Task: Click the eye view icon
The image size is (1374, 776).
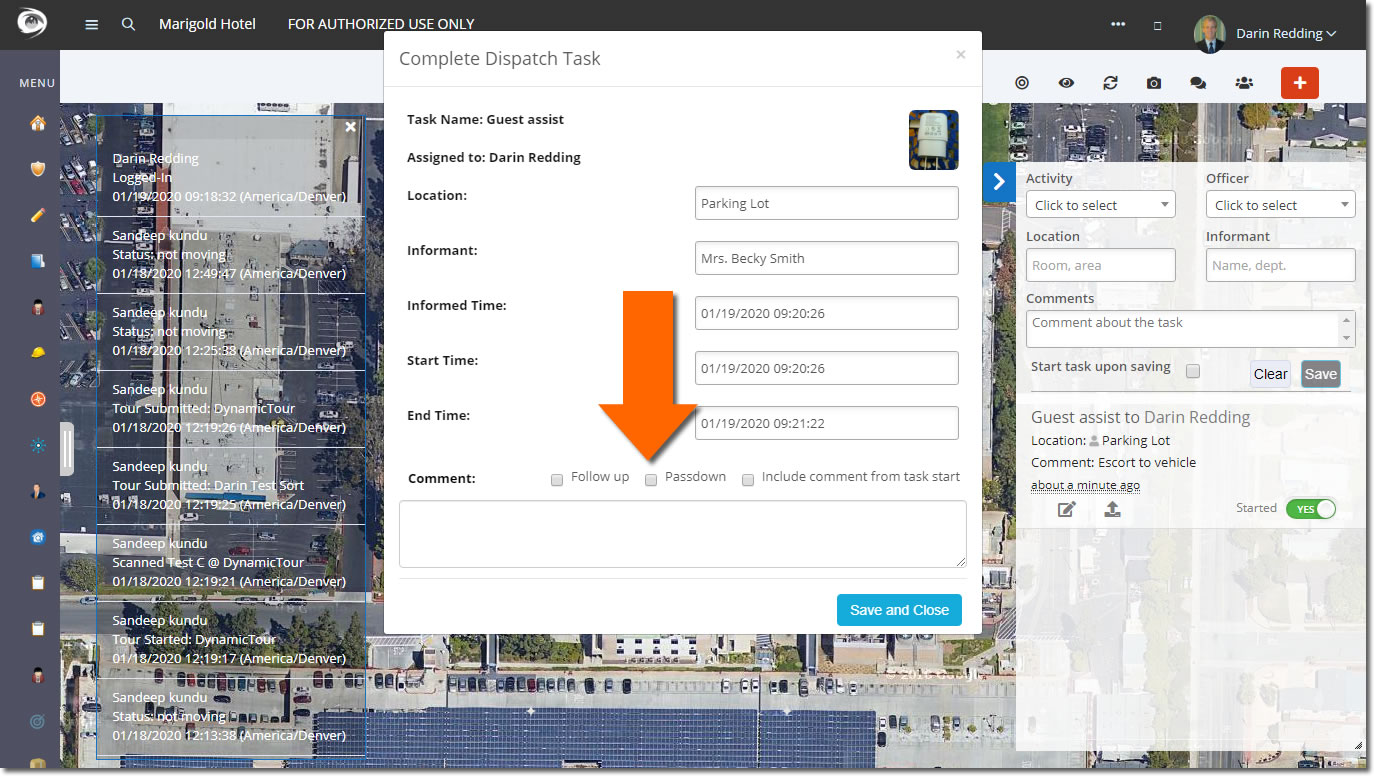Action: pos(1066,83)
